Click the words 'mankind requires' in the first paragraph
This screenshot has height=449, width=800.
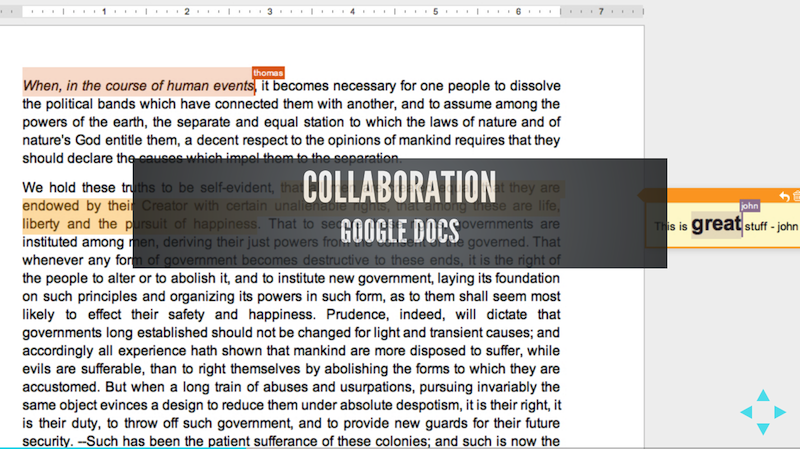point(450,140)
